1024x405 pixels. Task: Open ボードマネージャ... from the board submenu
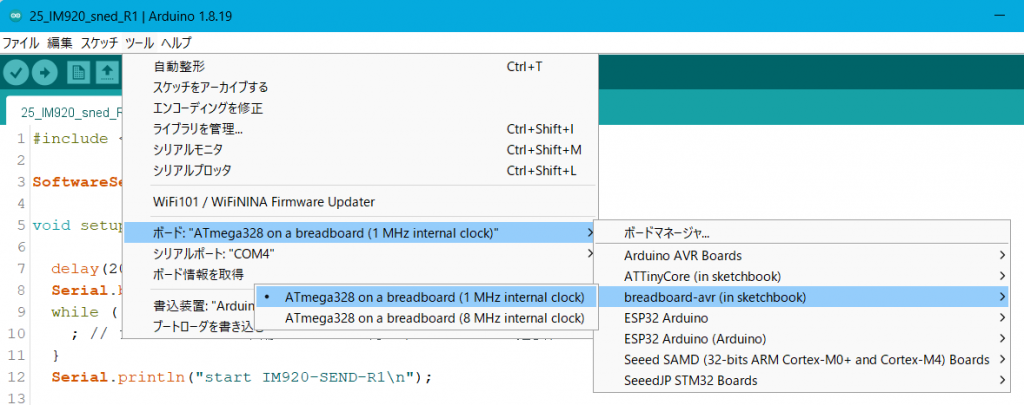[666, 232]
